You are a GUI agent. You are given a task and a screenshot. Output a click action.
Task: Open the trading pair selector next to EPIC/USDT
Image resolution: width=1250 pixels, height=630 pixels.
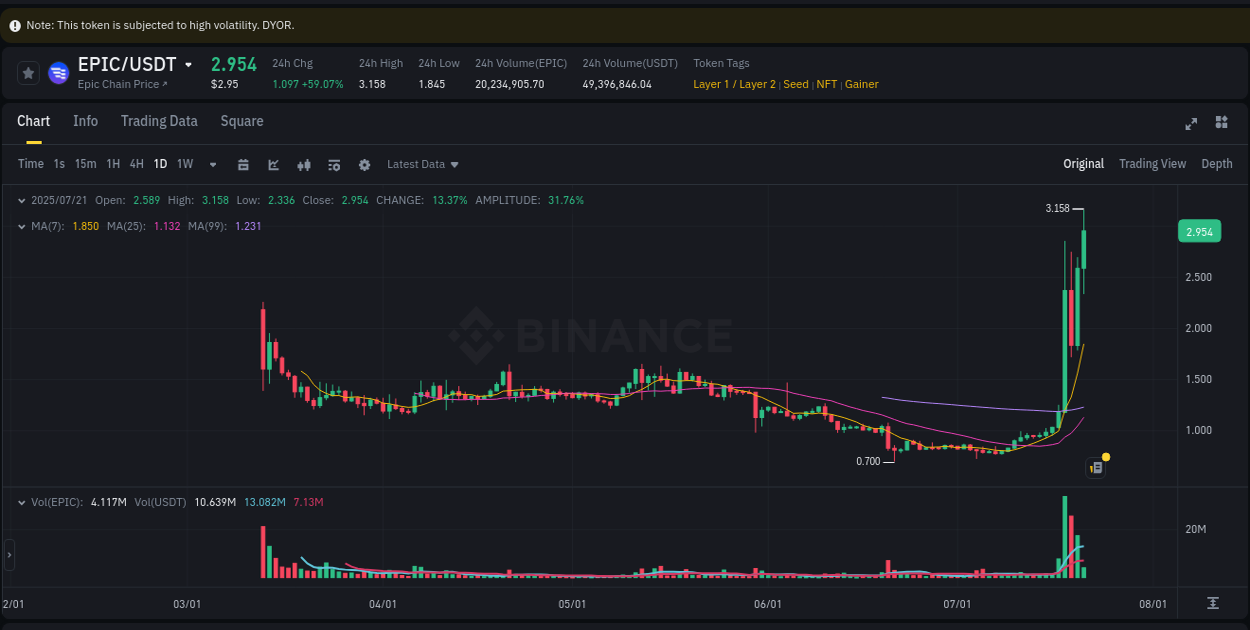coord(190,64)
